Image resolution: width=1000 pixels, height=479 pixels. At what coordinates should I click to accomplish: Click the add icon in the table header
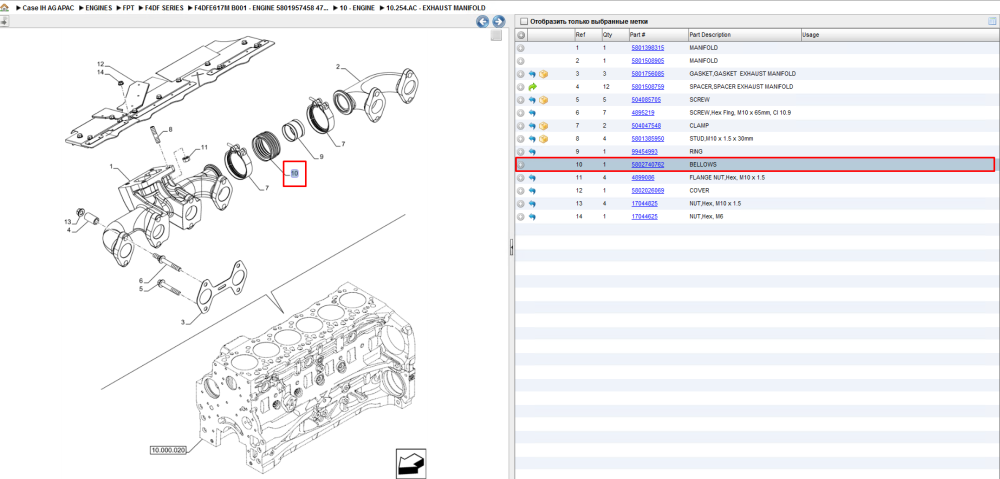(x=521, y=35)
